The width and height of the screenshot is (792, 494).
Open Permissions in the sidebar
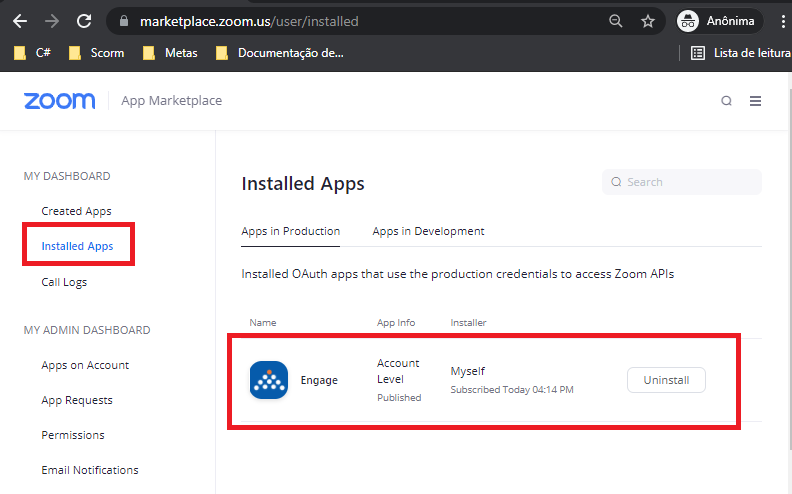(73, 435)
